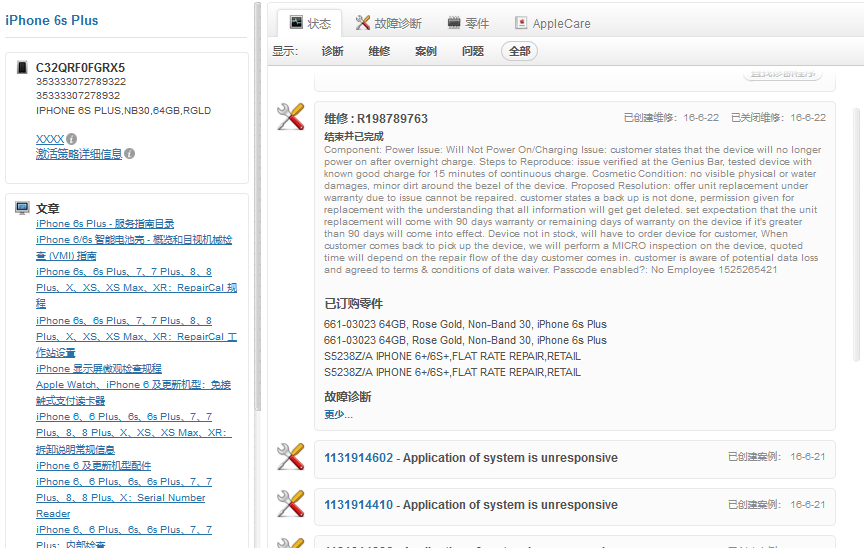Open the RepairCal 规程 article link
864x548 pixels.
pyautogui.click(x=136, y=287)
